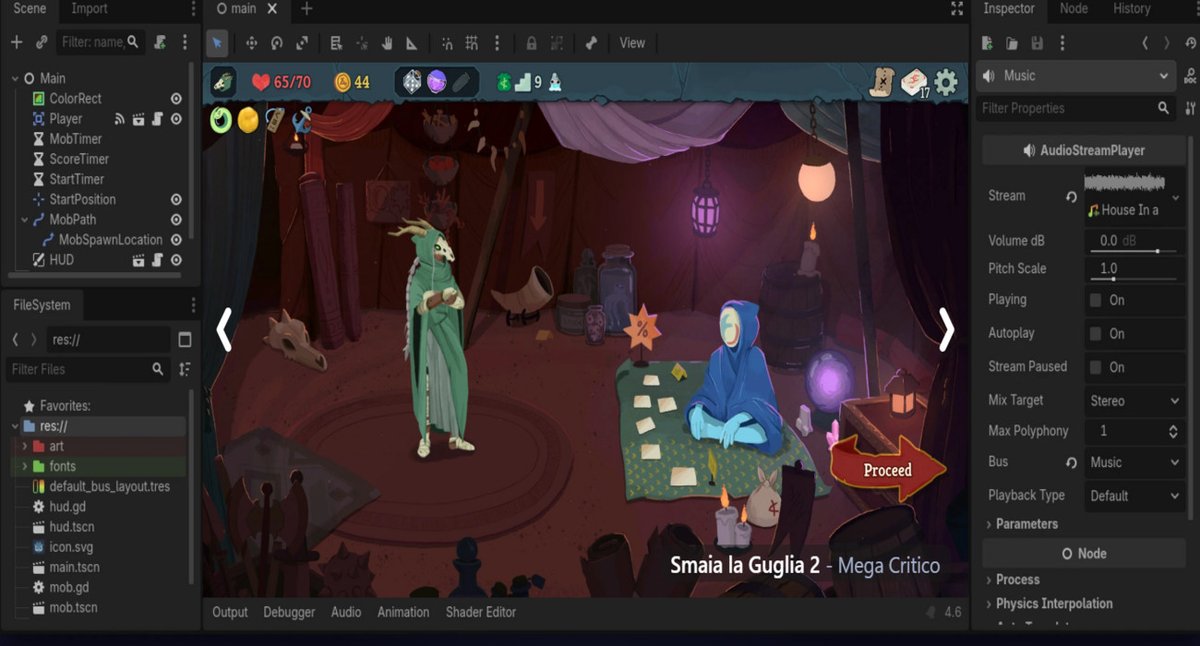Activate the Scale Mode tool

(x=302, y=43)
